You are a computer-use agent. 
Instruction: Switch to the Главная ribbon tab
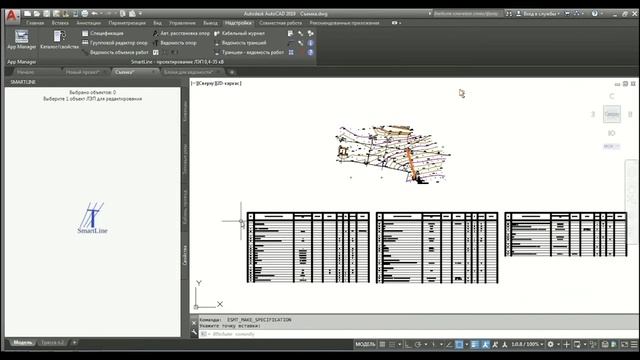pyautogui.click(x=35, y=23)
